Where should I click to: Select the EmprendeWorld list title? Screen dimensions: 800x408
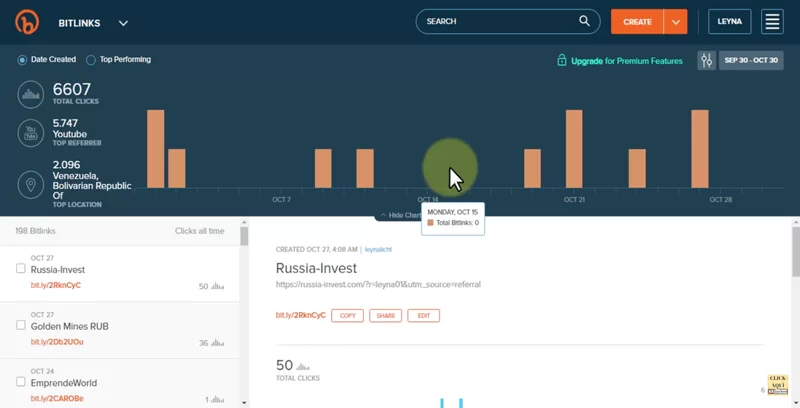pyautogui.click(x=64, y=383)
